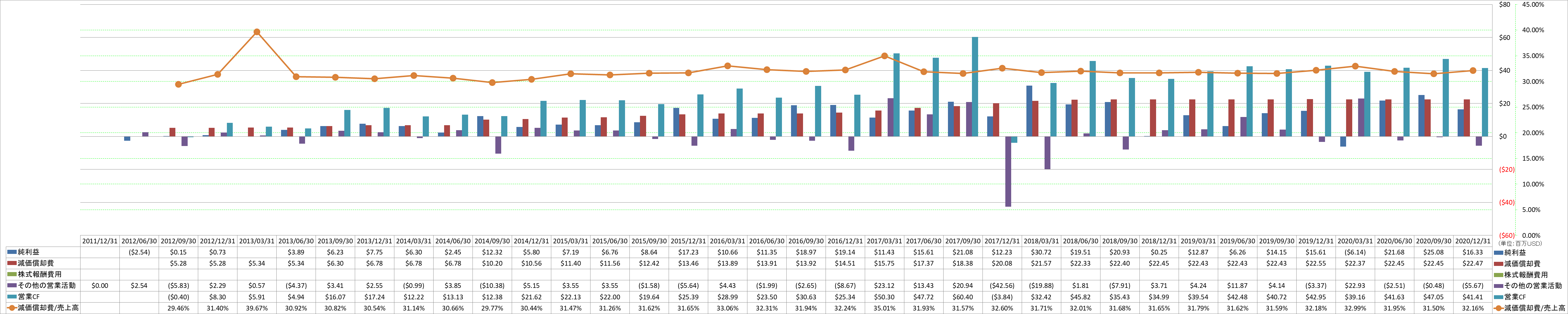Image resolution: width=1568 pixels, height=314 pixels.
Task: Click the green 株式報酬費用 swatch in left legend
Action: pyautogui.click(x=12, y=274)
